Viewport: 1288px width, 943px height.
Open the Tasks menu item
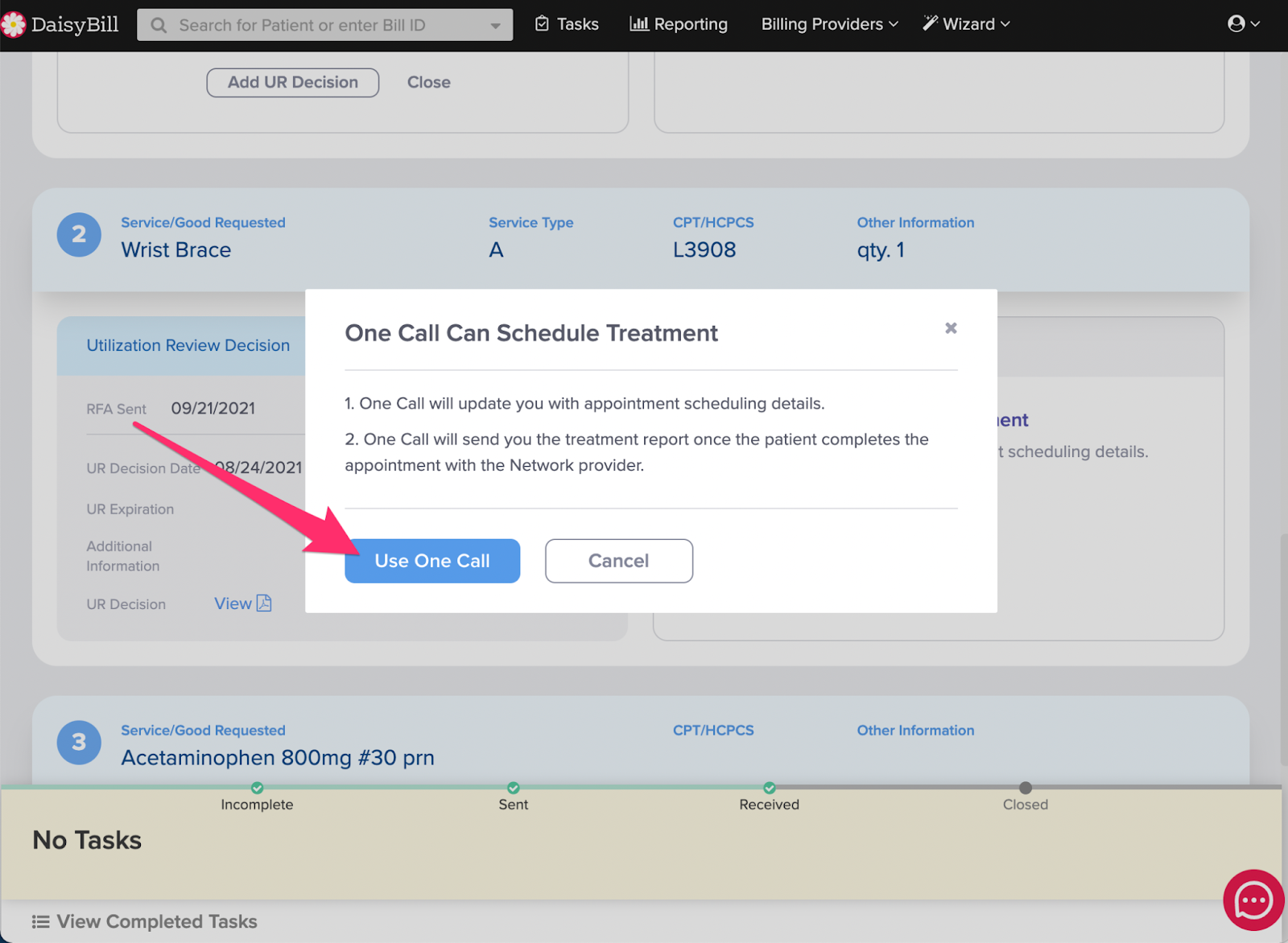(568, 24)
